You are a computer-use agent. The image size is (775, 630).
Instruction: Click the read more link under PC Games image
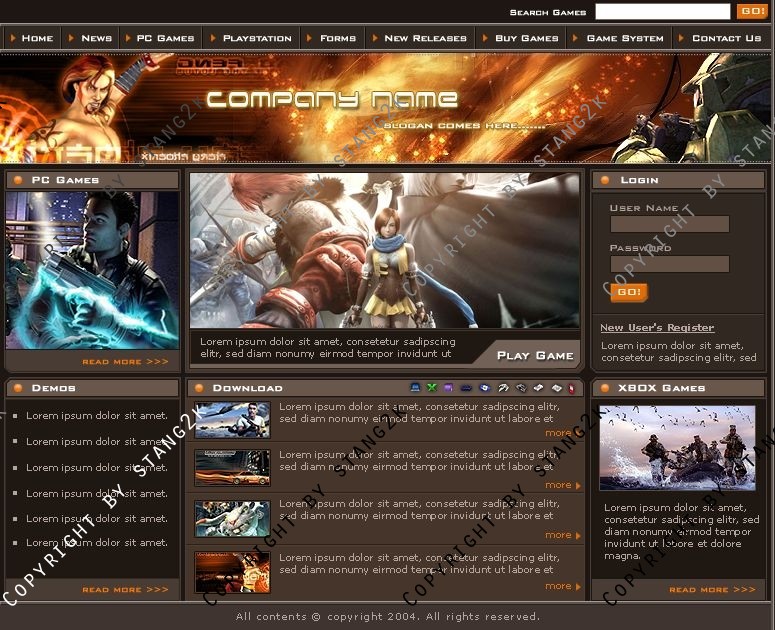click(x=125, y=362)
